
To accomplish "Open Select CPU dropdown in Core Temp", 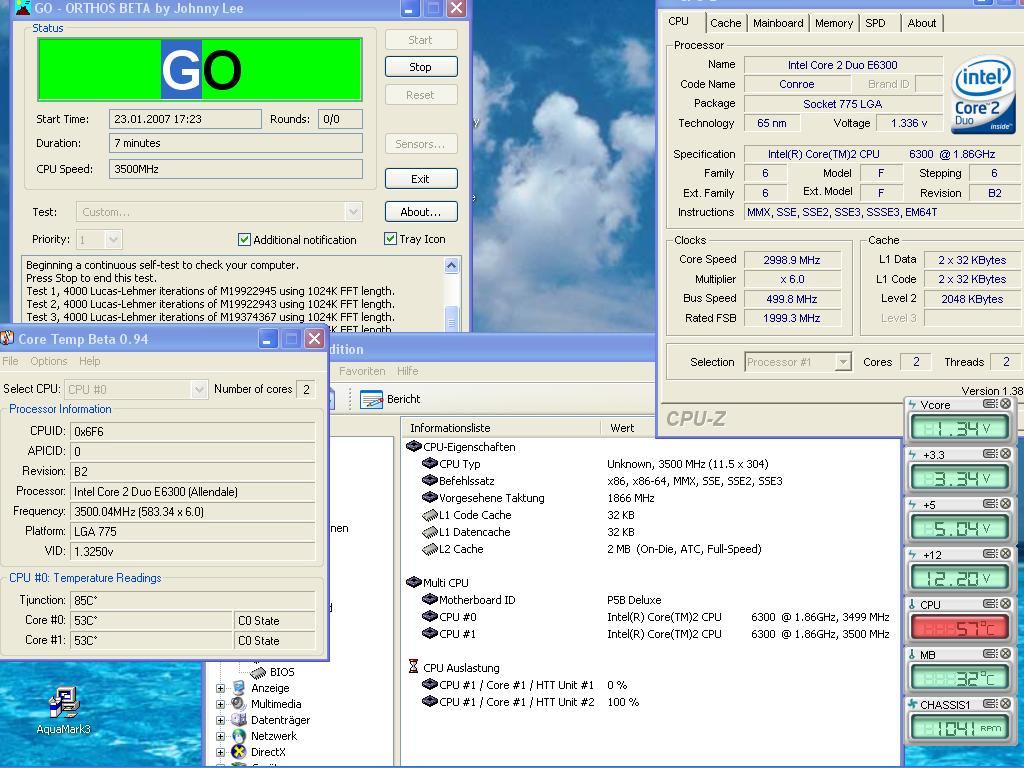I will pos(199,389).
